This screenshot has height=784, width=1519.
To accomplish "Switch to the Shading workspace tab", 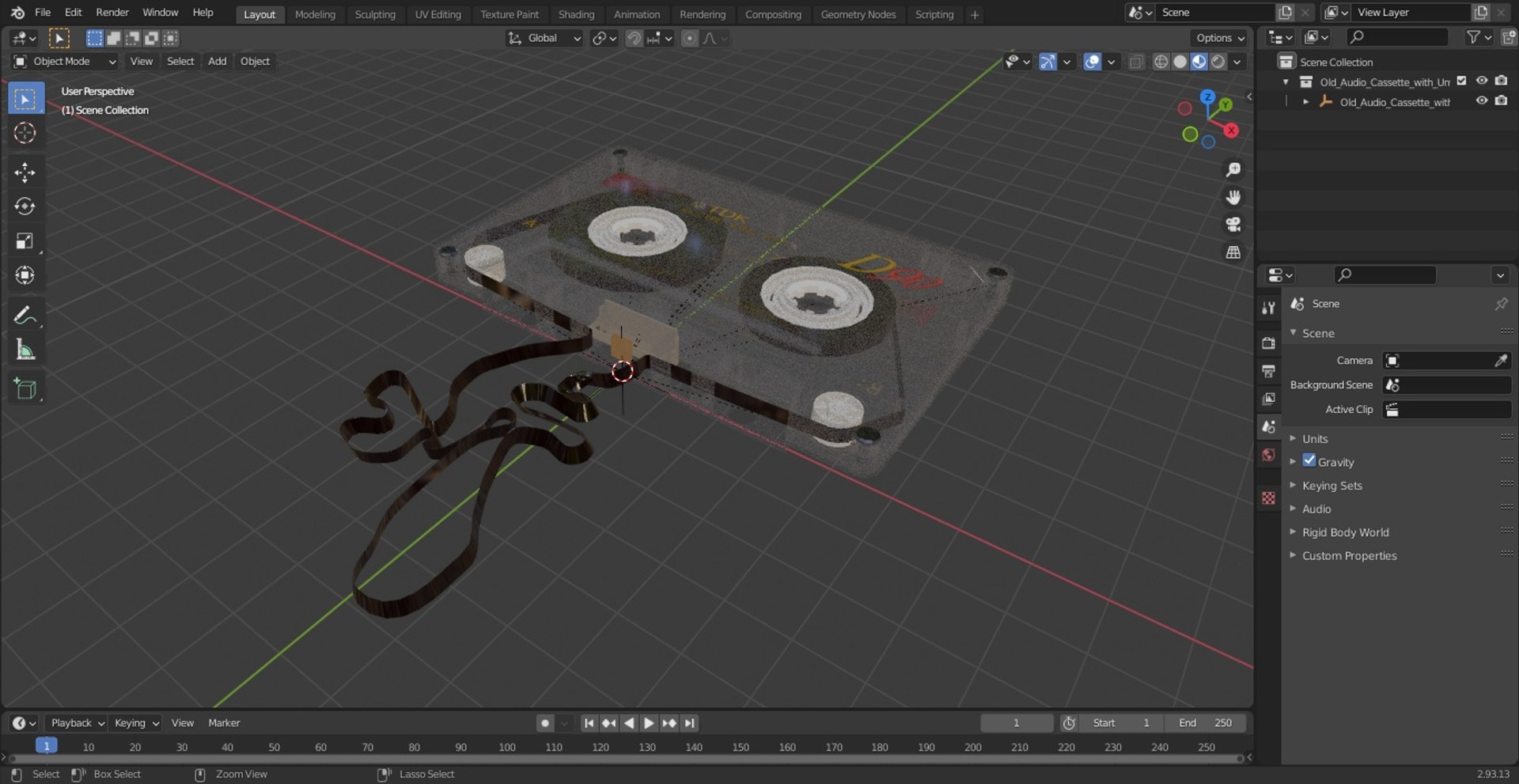I will coord(576,14).
